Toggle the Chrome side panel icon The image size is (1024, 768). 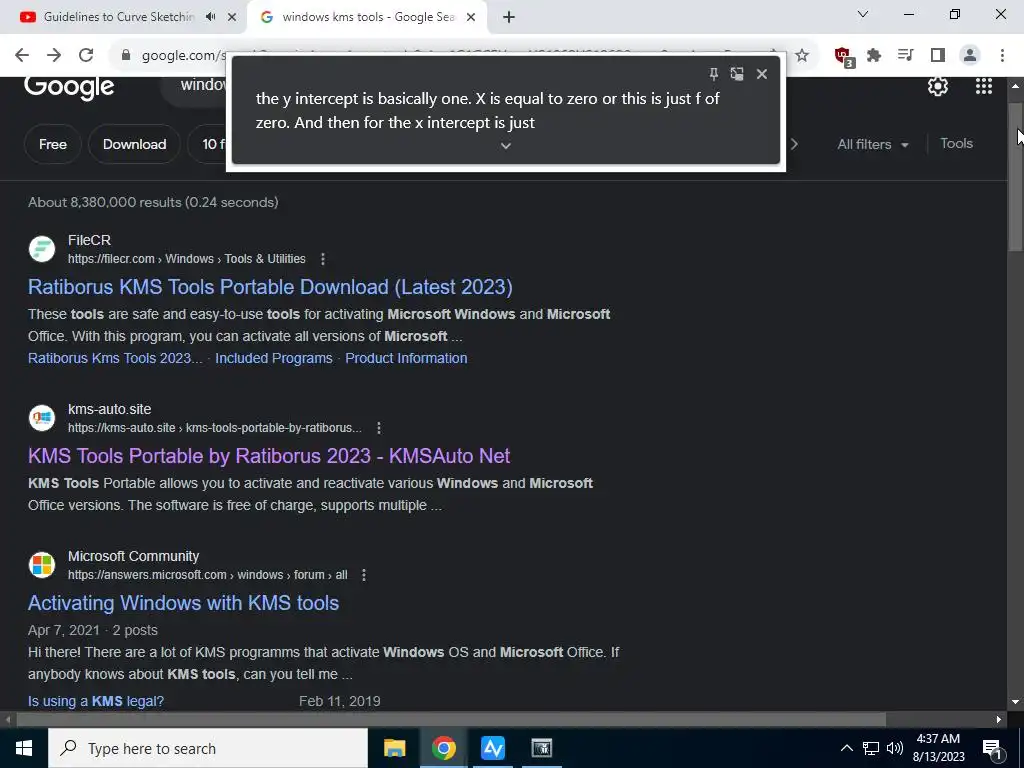coord(937,56)
